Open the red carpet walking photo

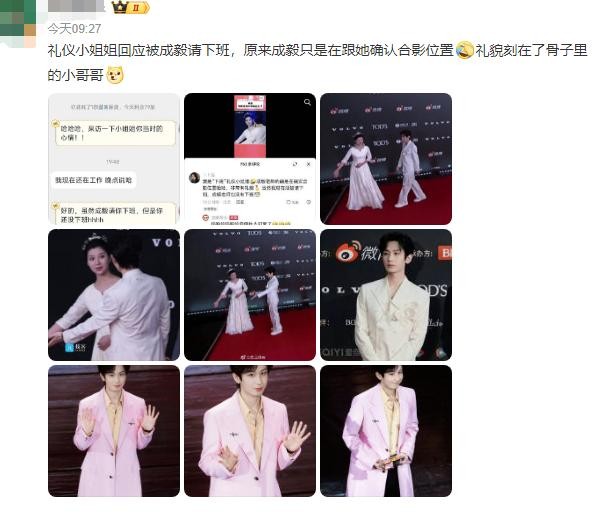pos(386,159)
